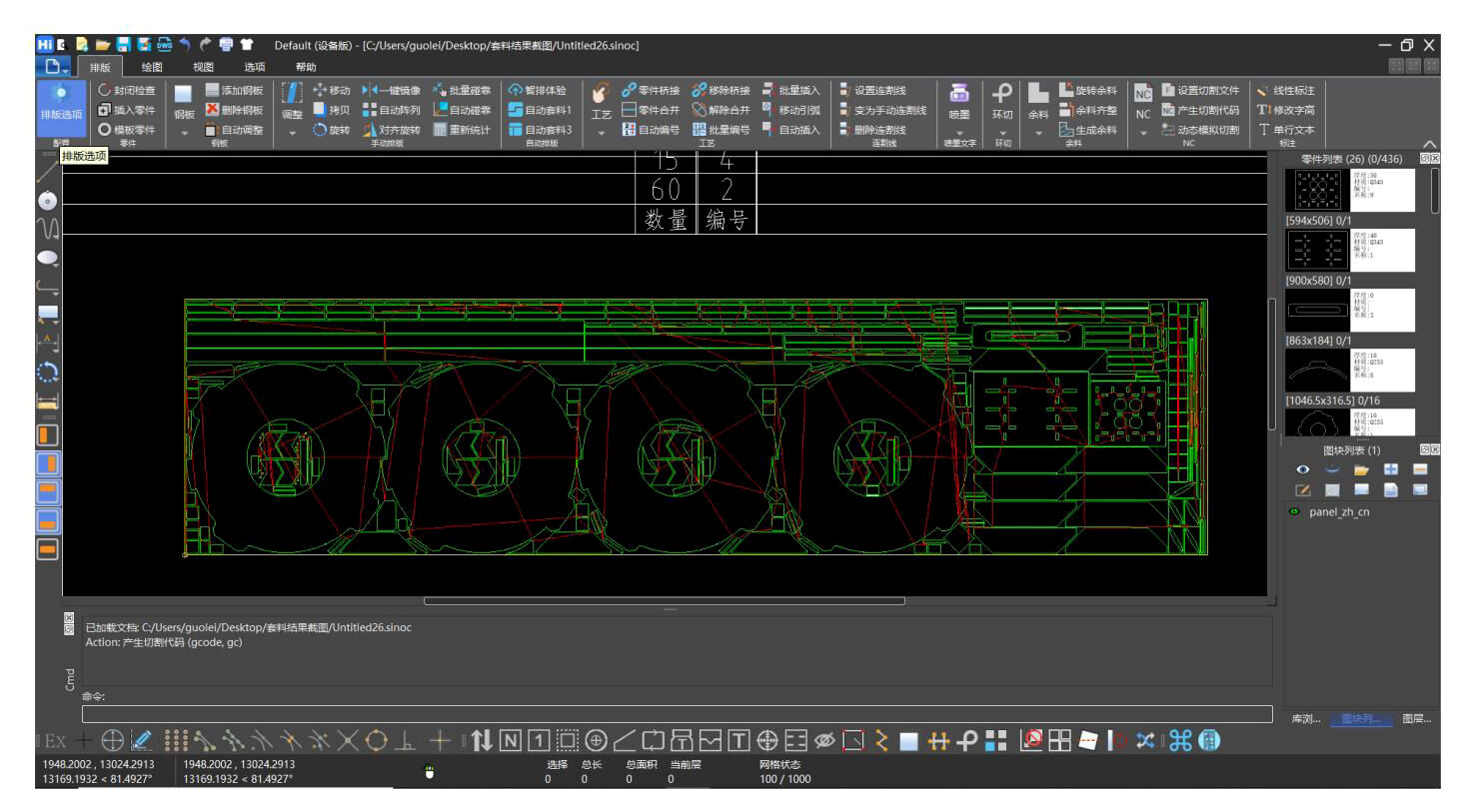The height and width of the screenshot is (812, 1469).
Task: Click 产生切割代码 generate cutting code
Action: tap(1200, 110)
